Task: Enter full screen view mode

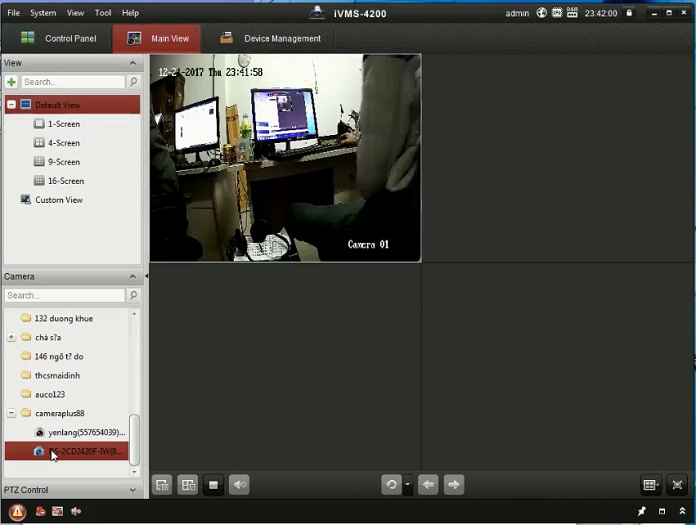Action: (677, 485)
